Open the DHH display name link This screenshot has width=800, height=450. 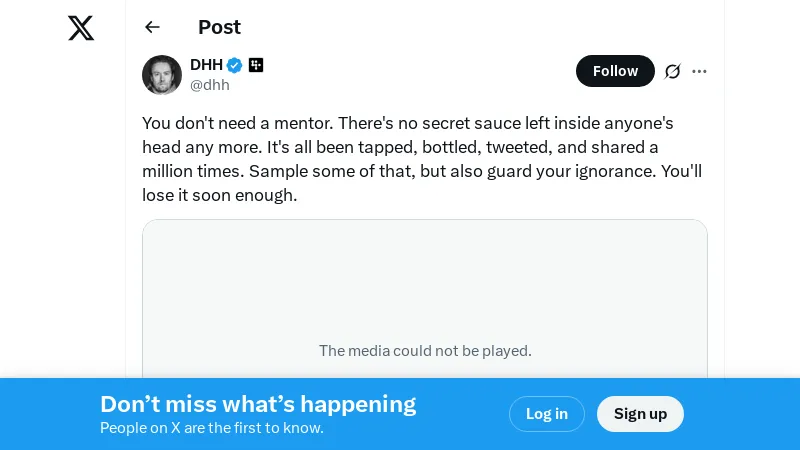click(x=206, y=65)
